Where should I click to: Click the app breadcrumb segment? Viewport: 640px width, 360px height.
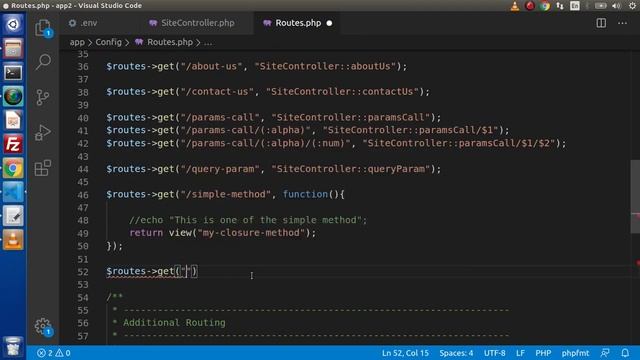77,42
